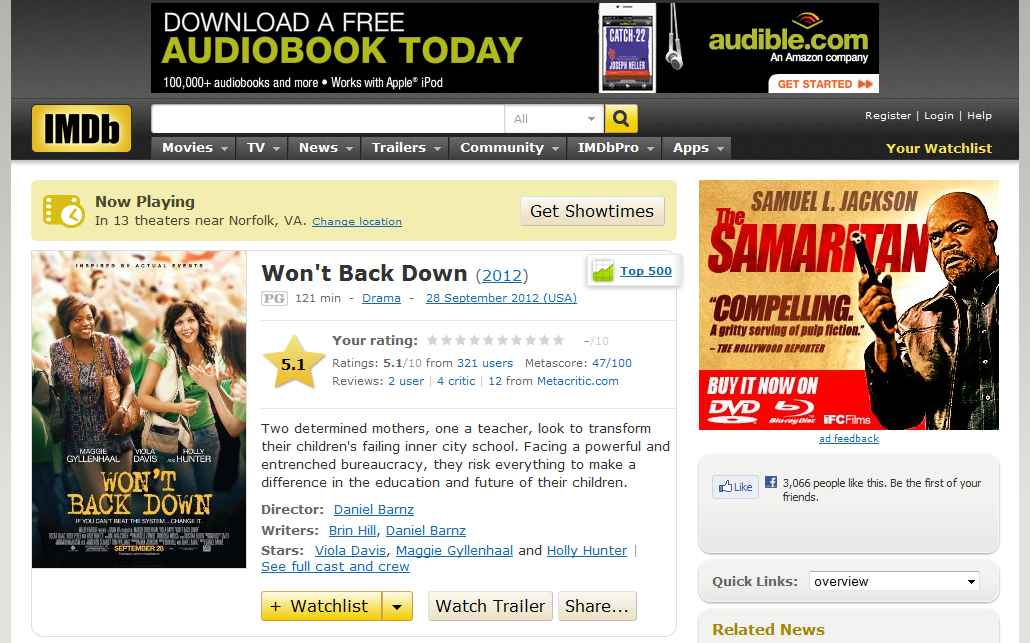
Task: Add movie with the + Watchlist button
Action: [x=321, y=606]
